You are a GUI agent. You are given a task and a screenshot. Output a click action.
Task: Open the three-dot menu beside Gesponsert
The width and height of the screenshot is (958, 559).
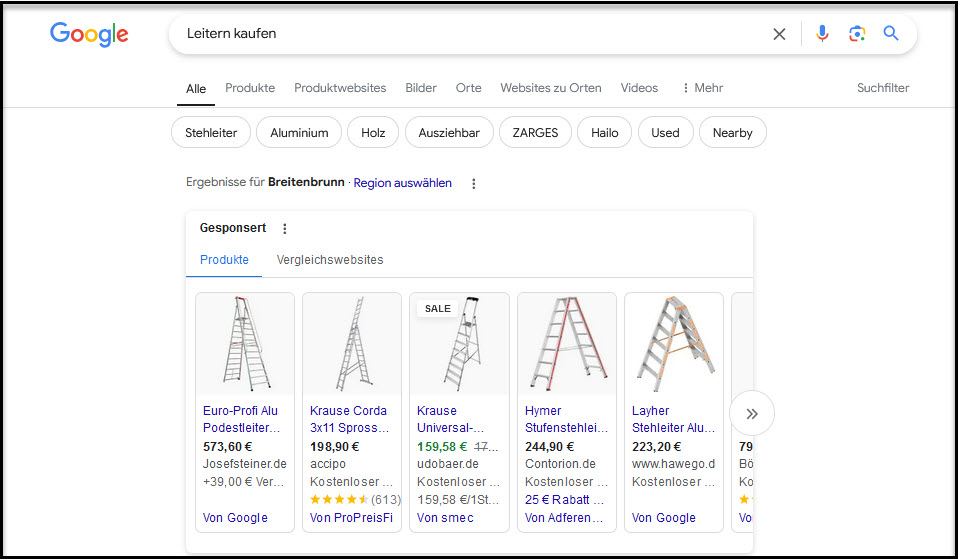tap(285, 228)
